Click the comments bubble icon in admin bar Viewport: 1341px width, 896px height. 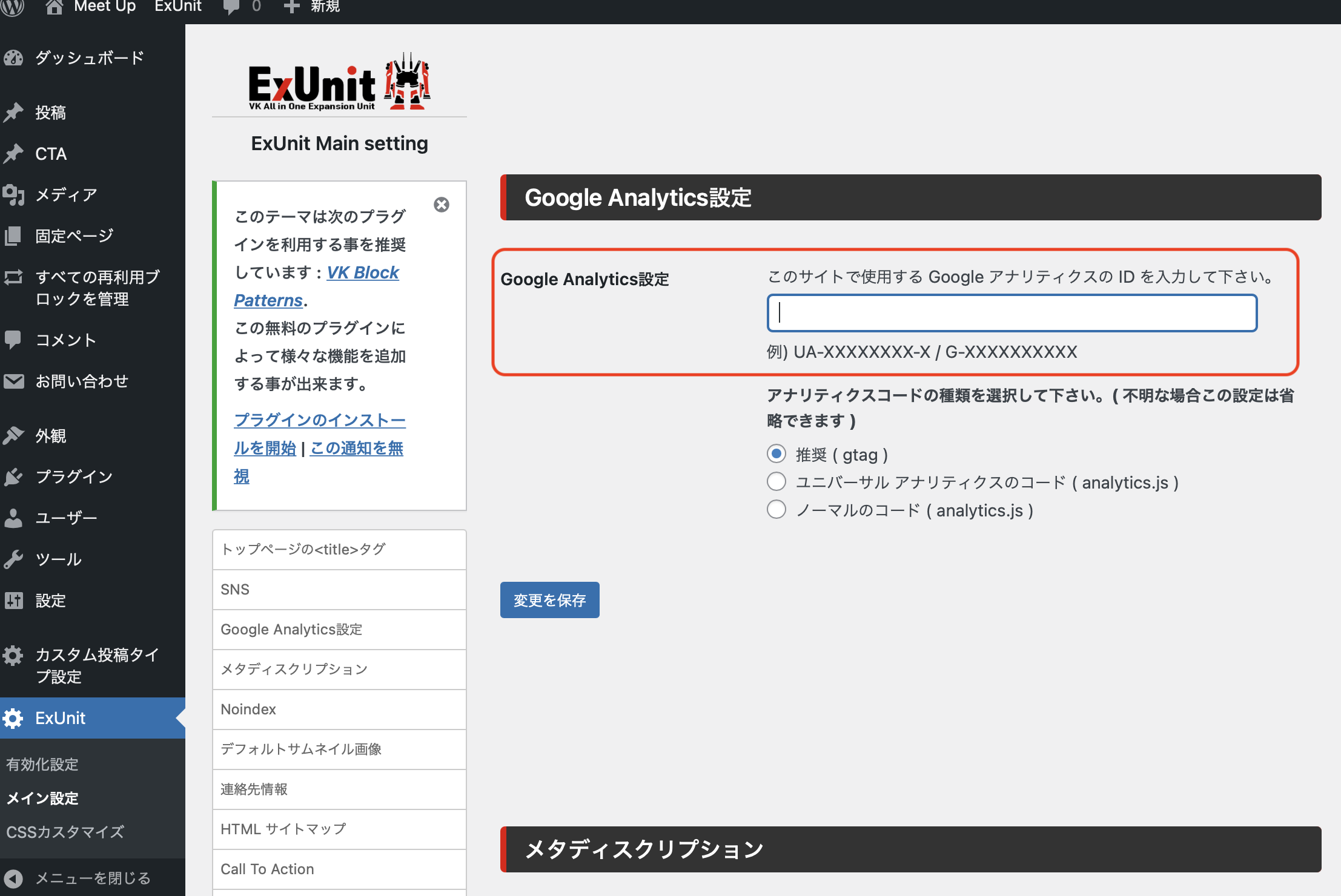click(x=231, y=7)
